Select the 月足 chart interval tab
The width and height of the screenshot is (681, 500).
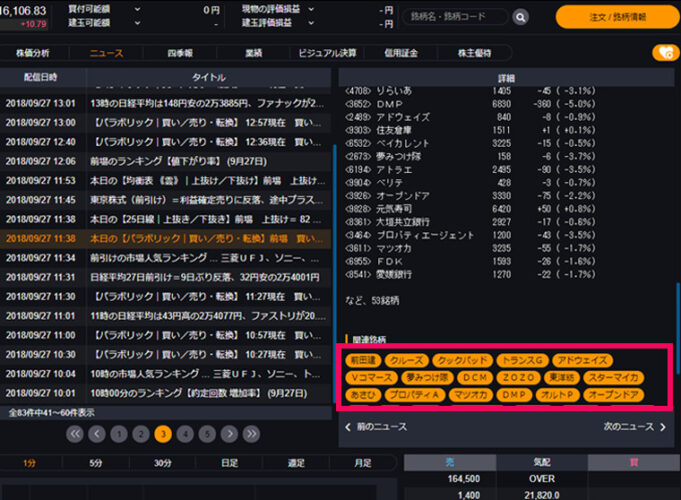(363, 463)
